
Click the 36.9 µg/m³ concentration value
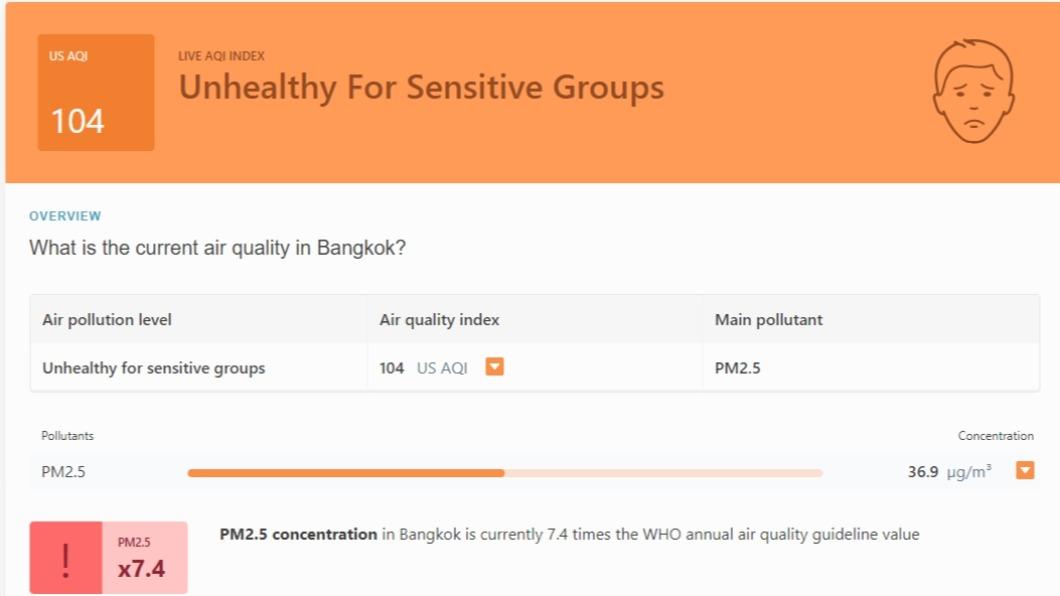(x=949, y=471)
